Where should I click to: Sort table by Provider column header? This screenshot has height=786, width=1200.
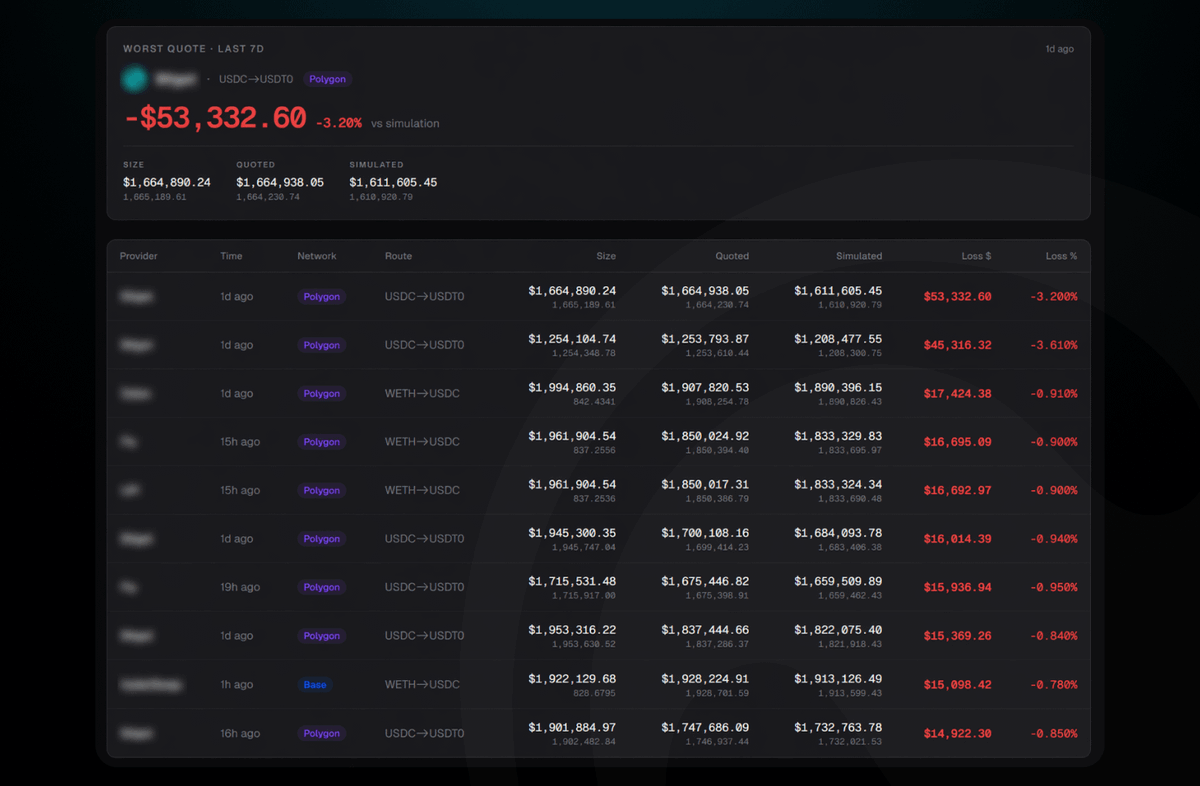pos(139,256)
